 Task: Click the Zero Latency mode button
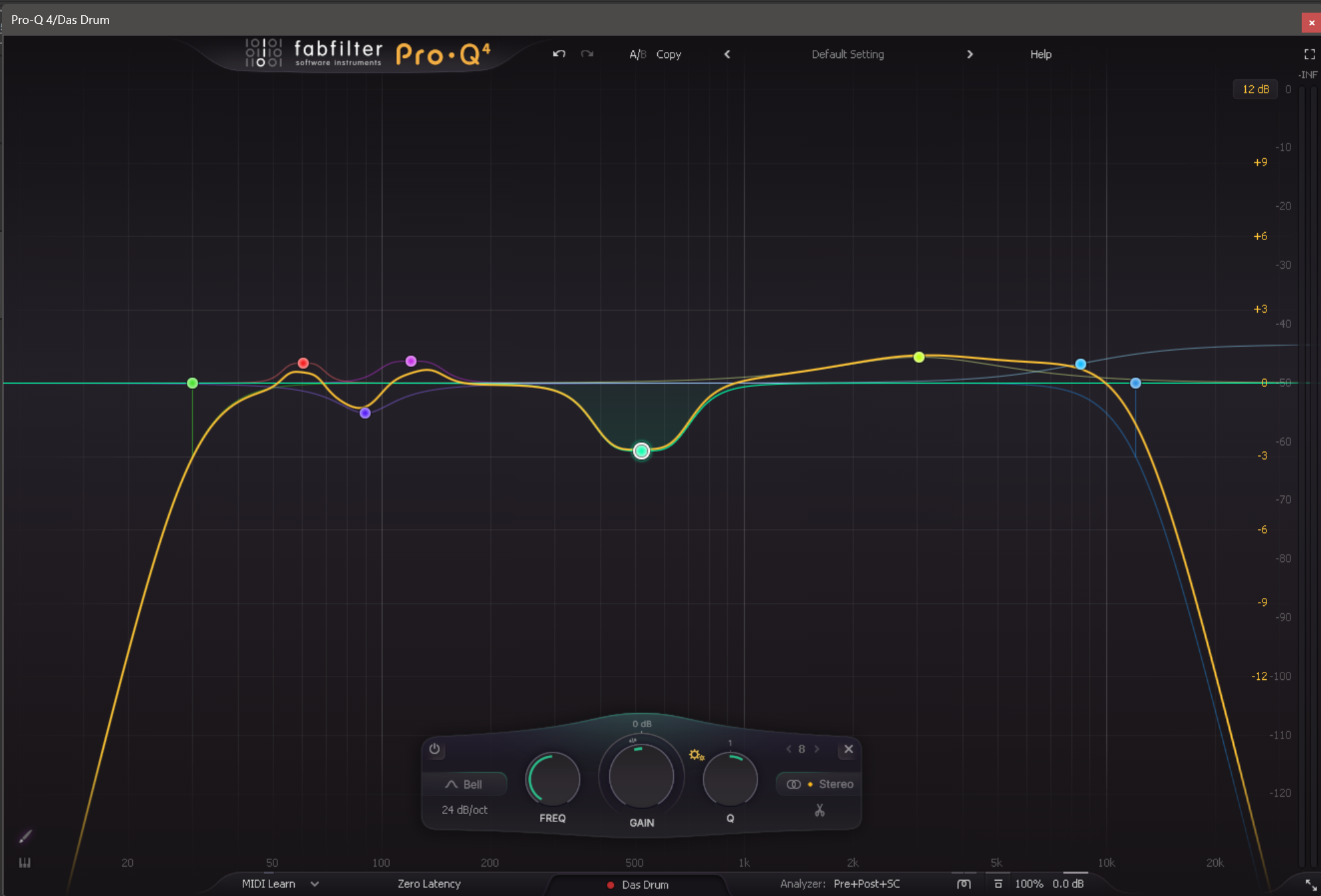click(429, 884)
